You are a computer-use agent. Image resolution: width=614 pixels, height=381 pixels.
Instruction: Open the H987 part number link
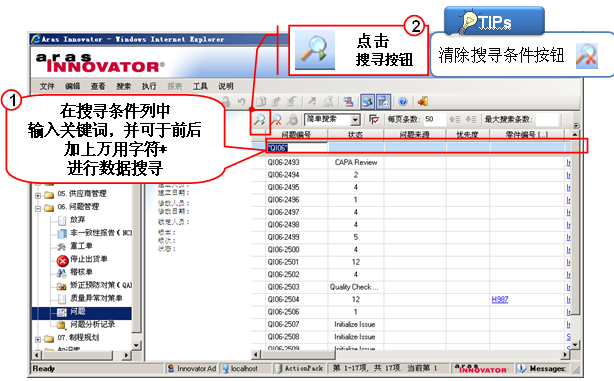[x=500, y=300]
